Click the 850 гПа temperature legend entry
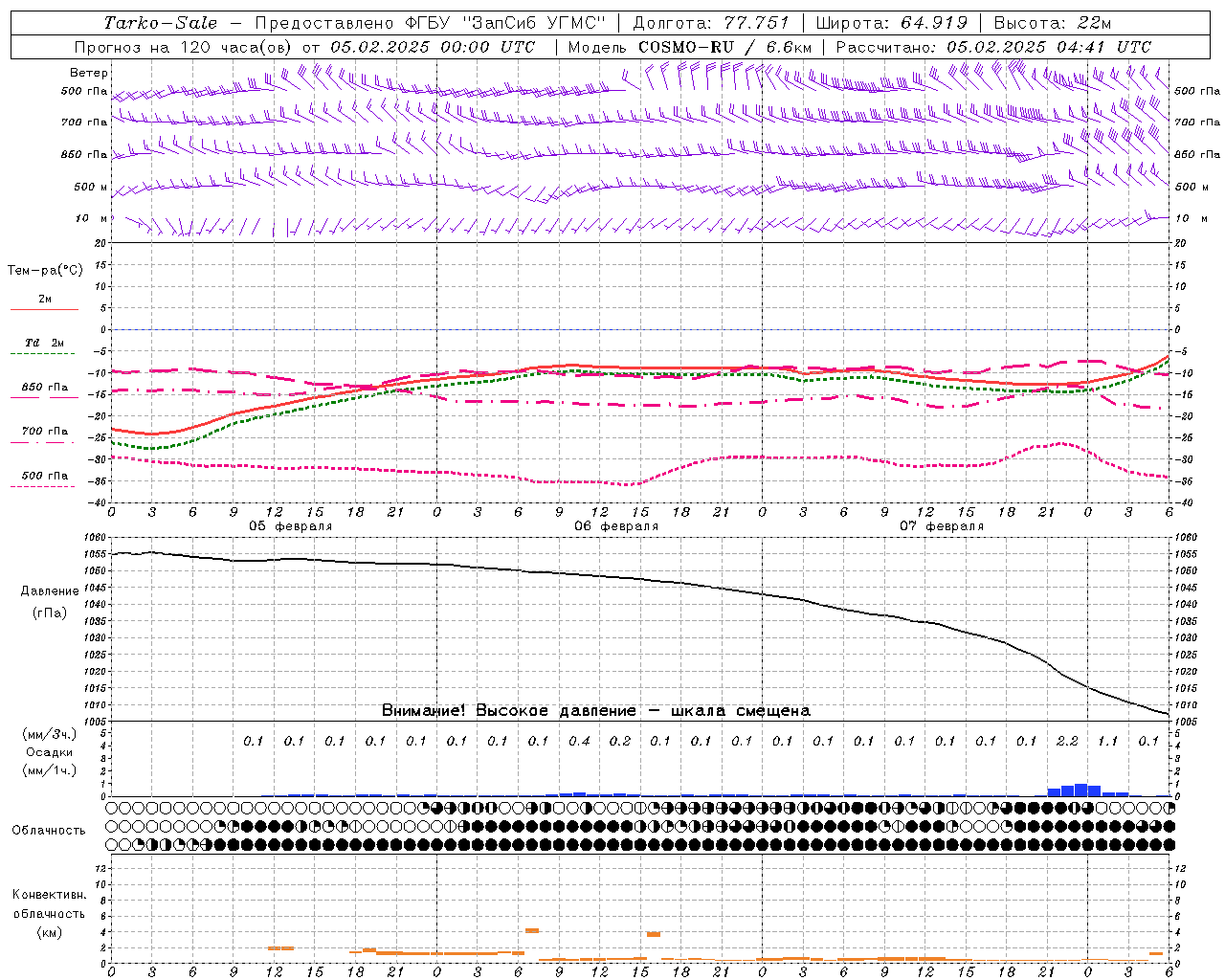Screen dimensions: 1225x980 (44, 388)
